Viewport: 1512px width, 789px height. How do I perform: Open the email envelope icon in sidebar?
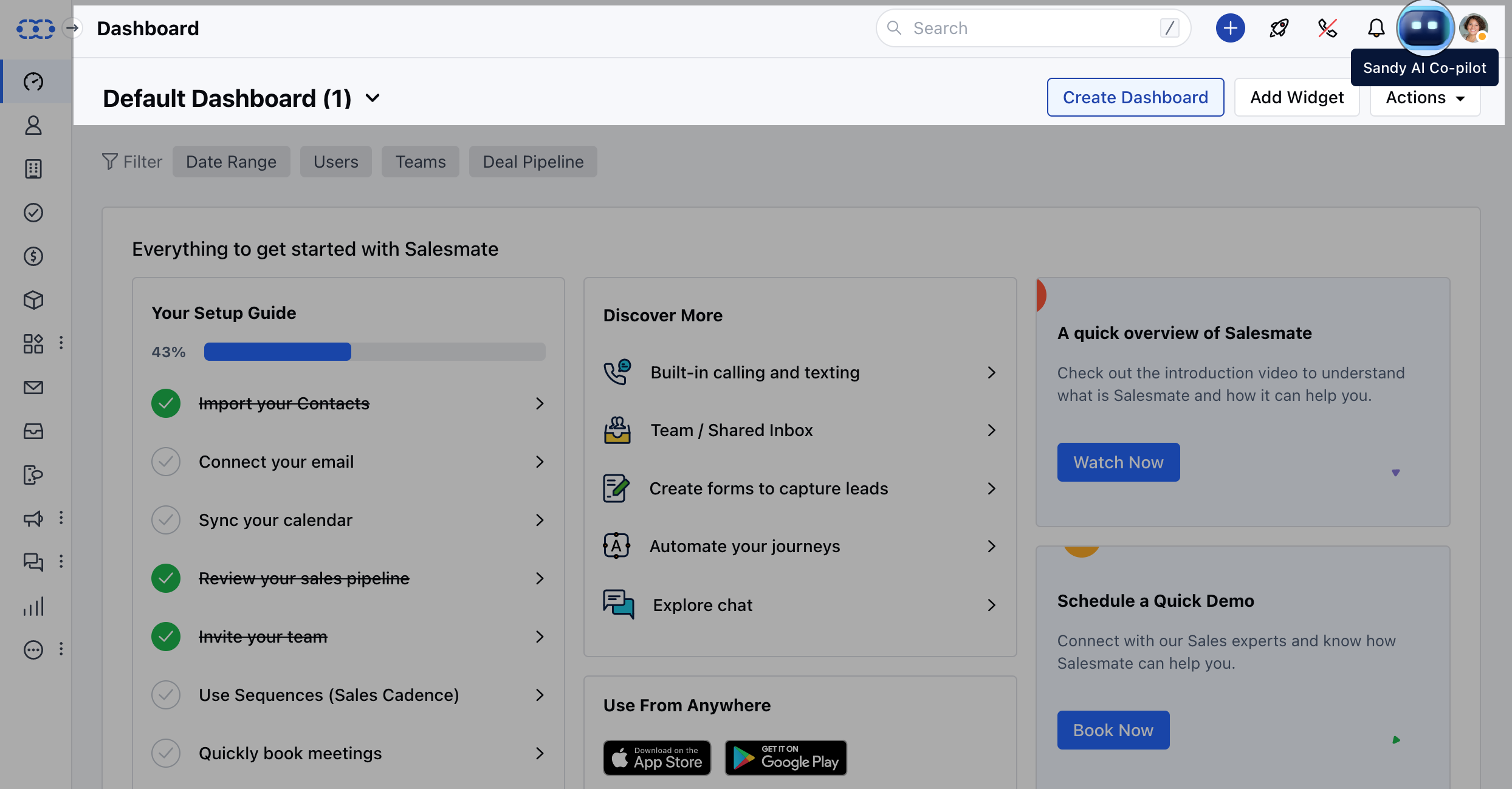tap(33, 388)
